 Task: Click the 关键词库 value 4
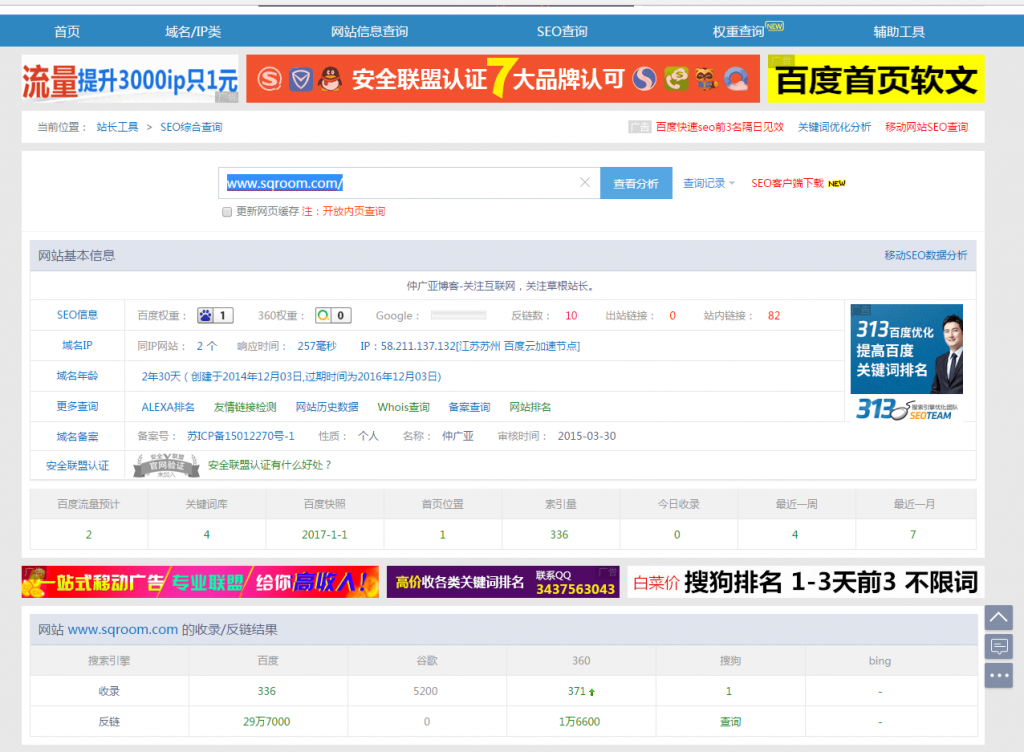pos(206,535)
